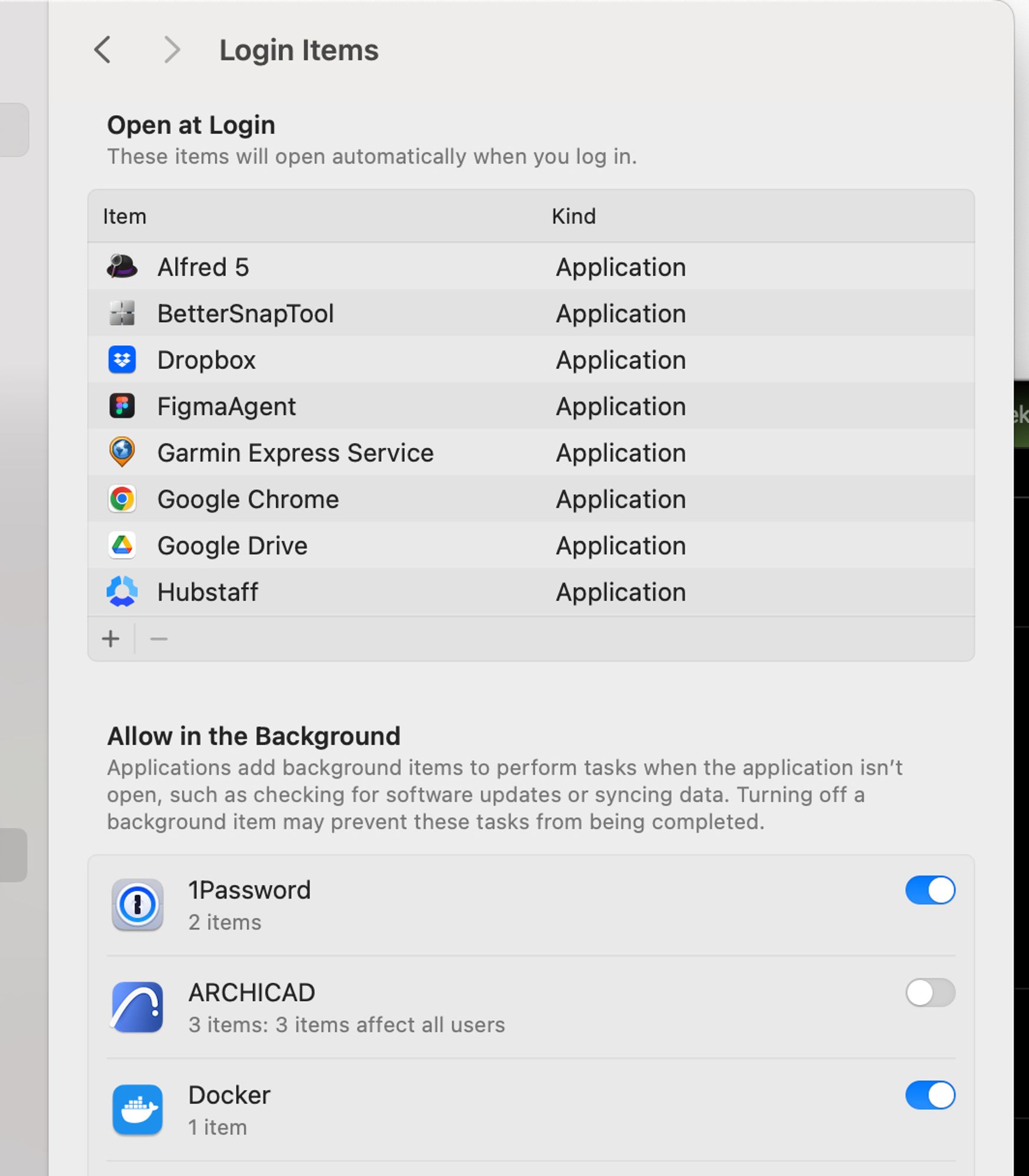This screenshot has height=1176, width=1029.
Task: Click the Garmin Express Service icon
Action: (x=122, y=452)
